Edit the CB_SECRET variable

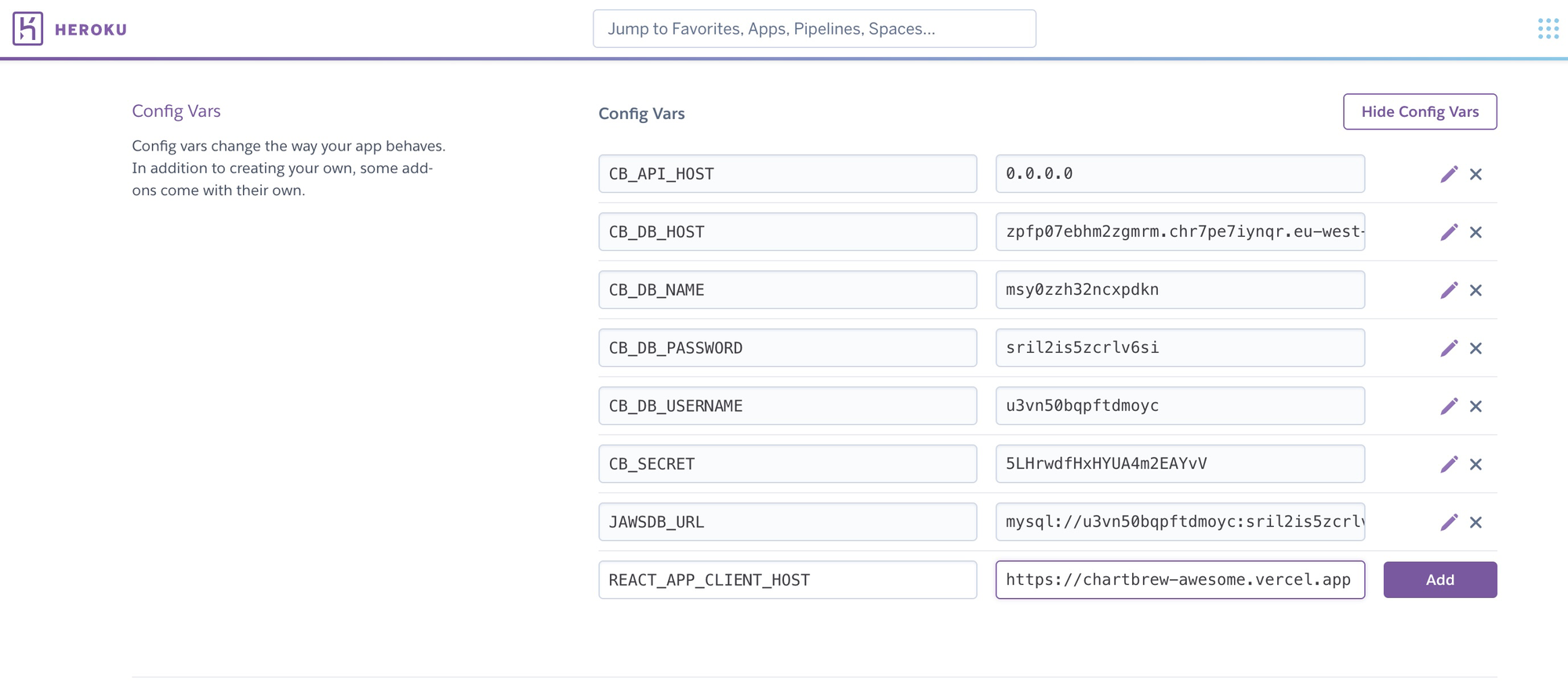(x=1449, y=464)
